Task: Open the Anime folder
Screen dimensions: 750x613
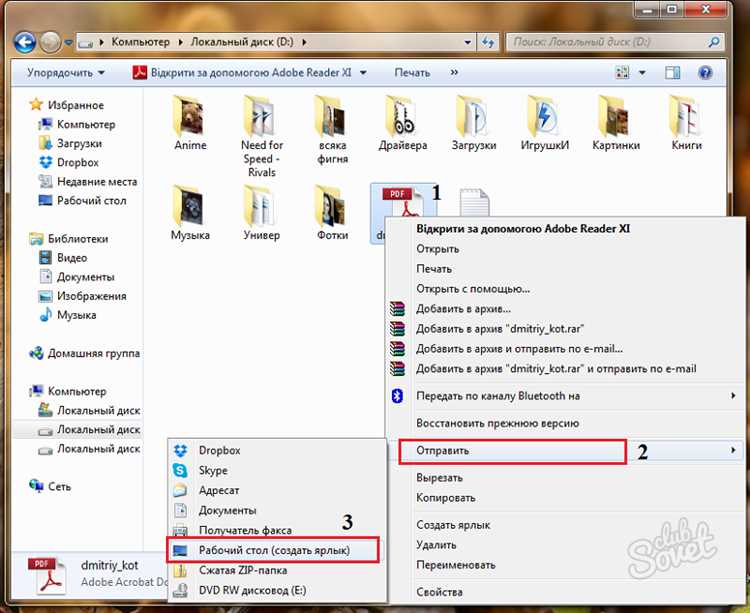Action: [190, 117]
